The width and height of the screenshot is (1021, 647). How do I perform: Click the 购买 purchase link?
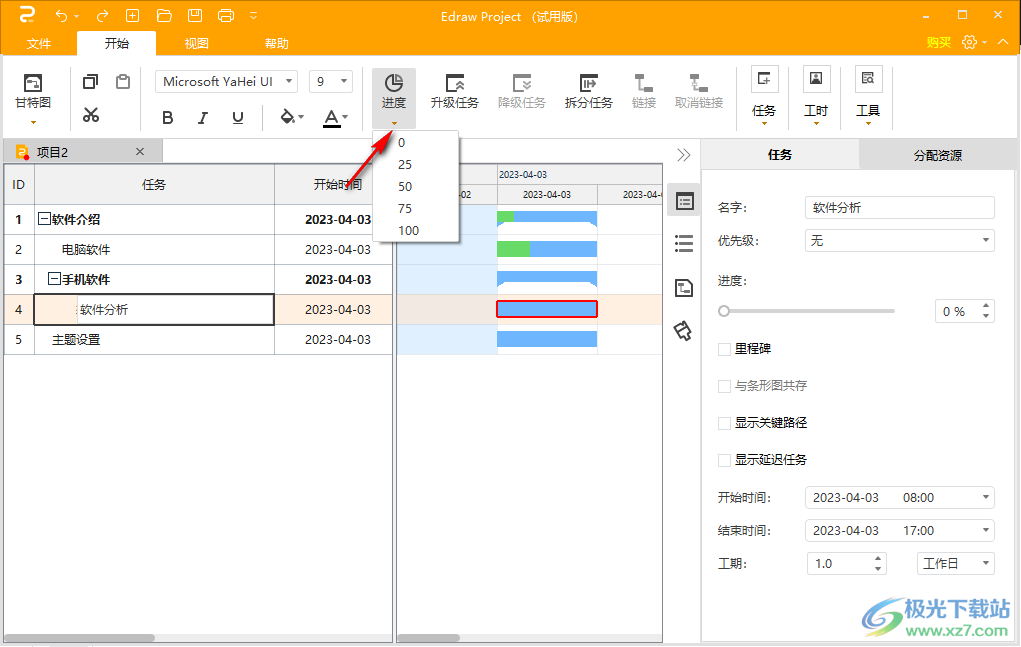pos(938,42)
